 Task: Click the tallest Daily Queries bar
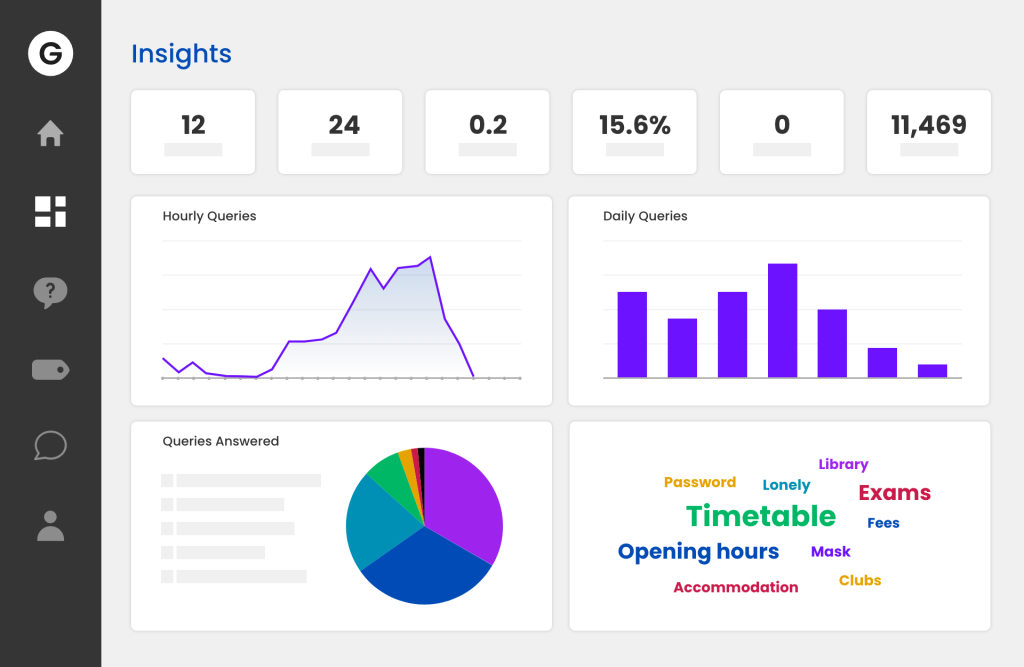(782, 320)
